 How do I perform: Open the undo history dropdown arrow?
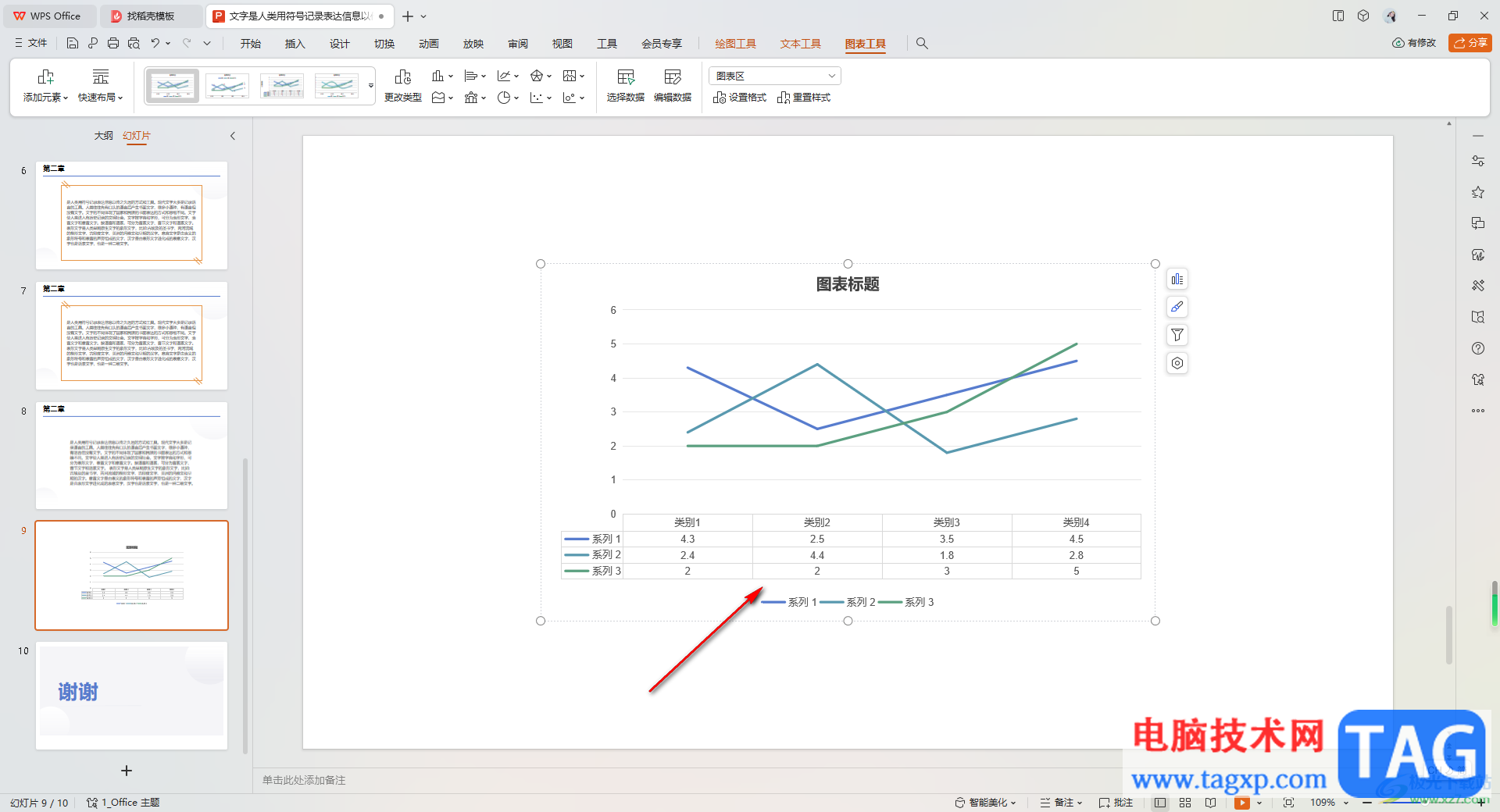(169, 44)
